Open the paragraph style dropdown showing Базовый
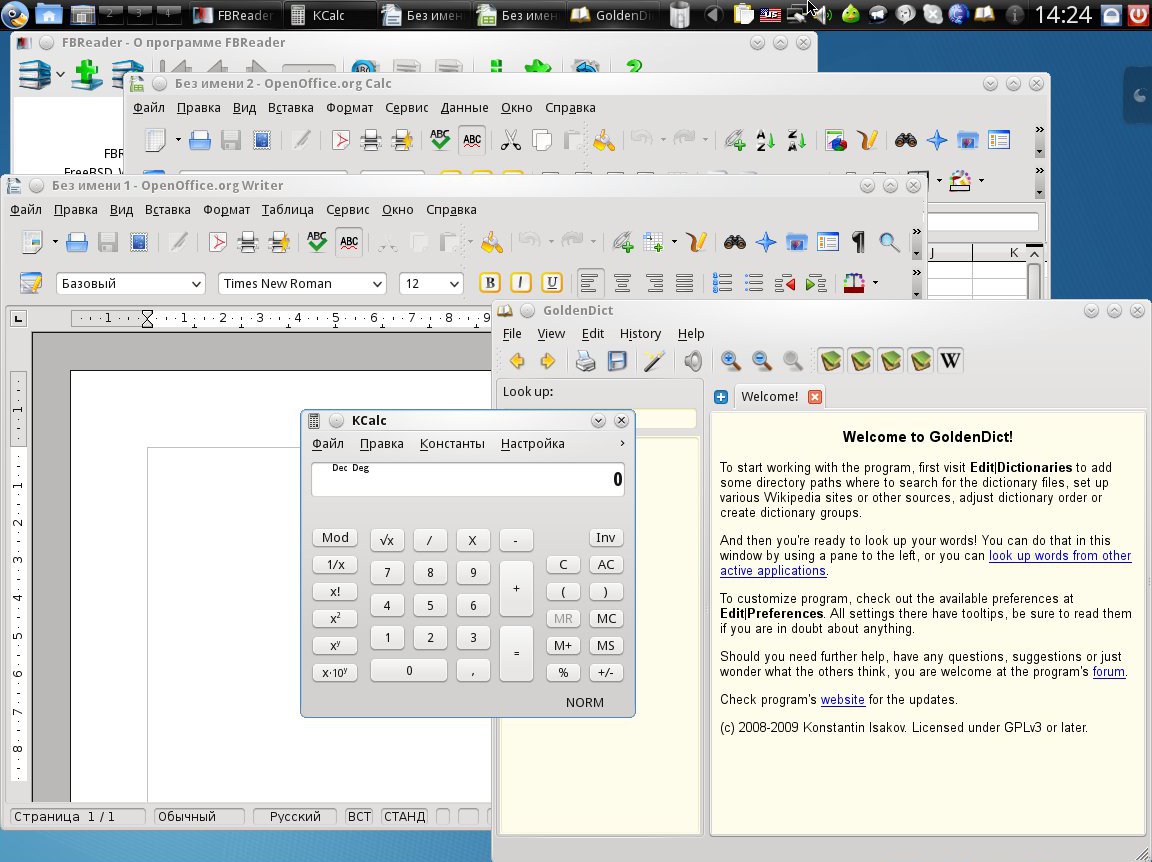Image resolution: width=1152 pixels, height=862 pixels. [x=196, y=284]
